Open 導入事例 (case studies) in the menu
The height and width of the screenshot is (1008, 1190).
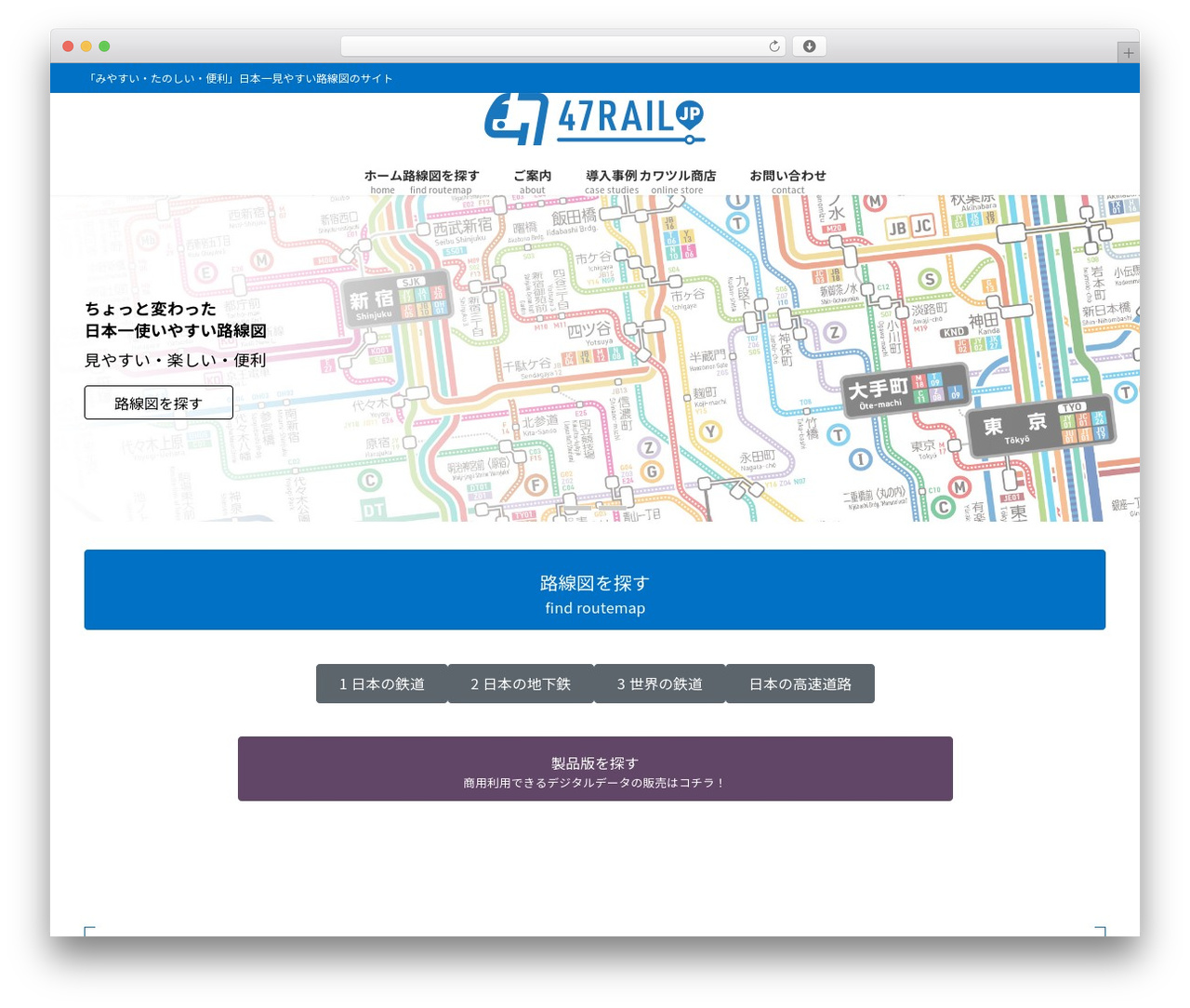612,181
